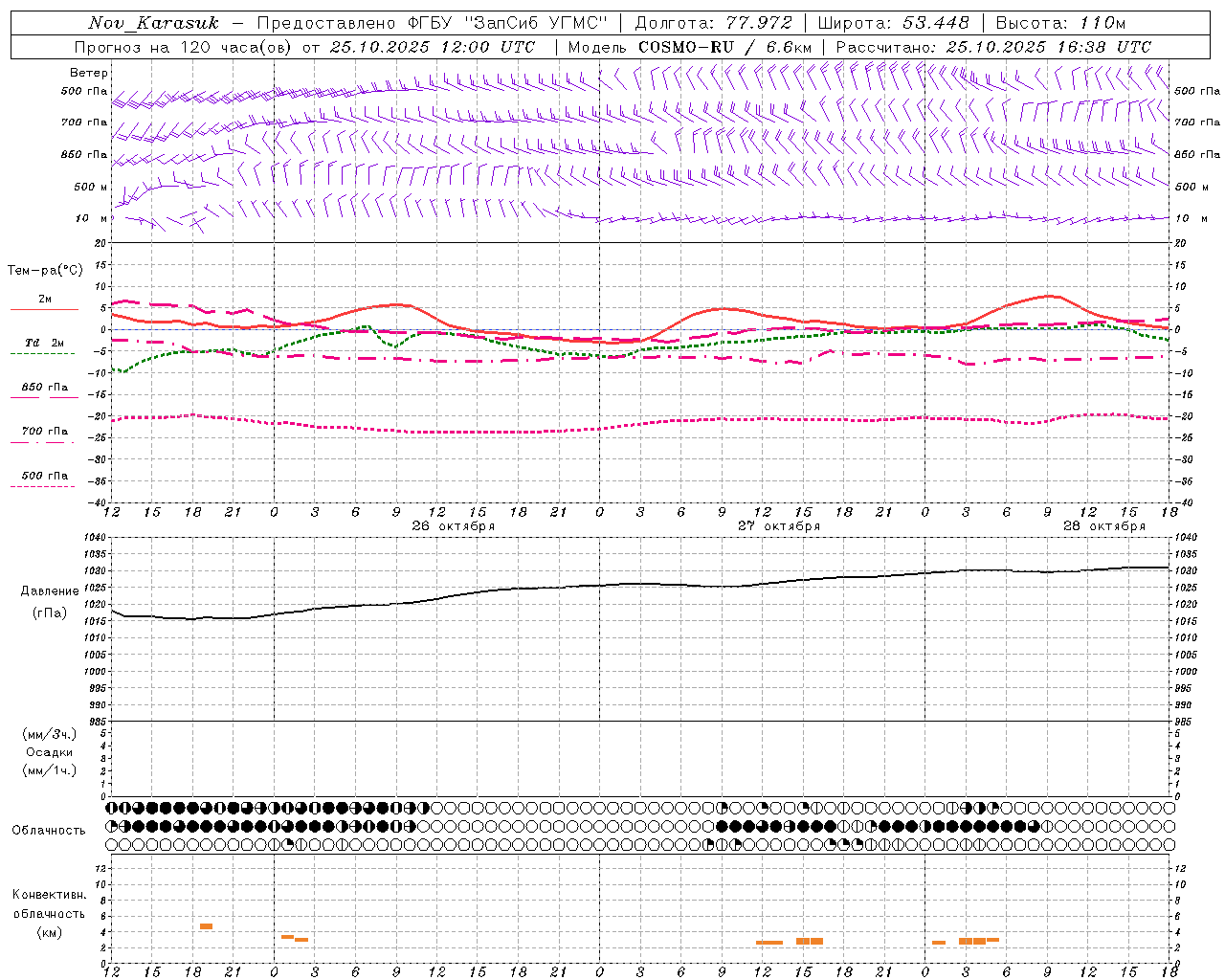Click the '700 гПа' temperature legend label
The image size is (1225, 980).
click(x=44, y=431)
